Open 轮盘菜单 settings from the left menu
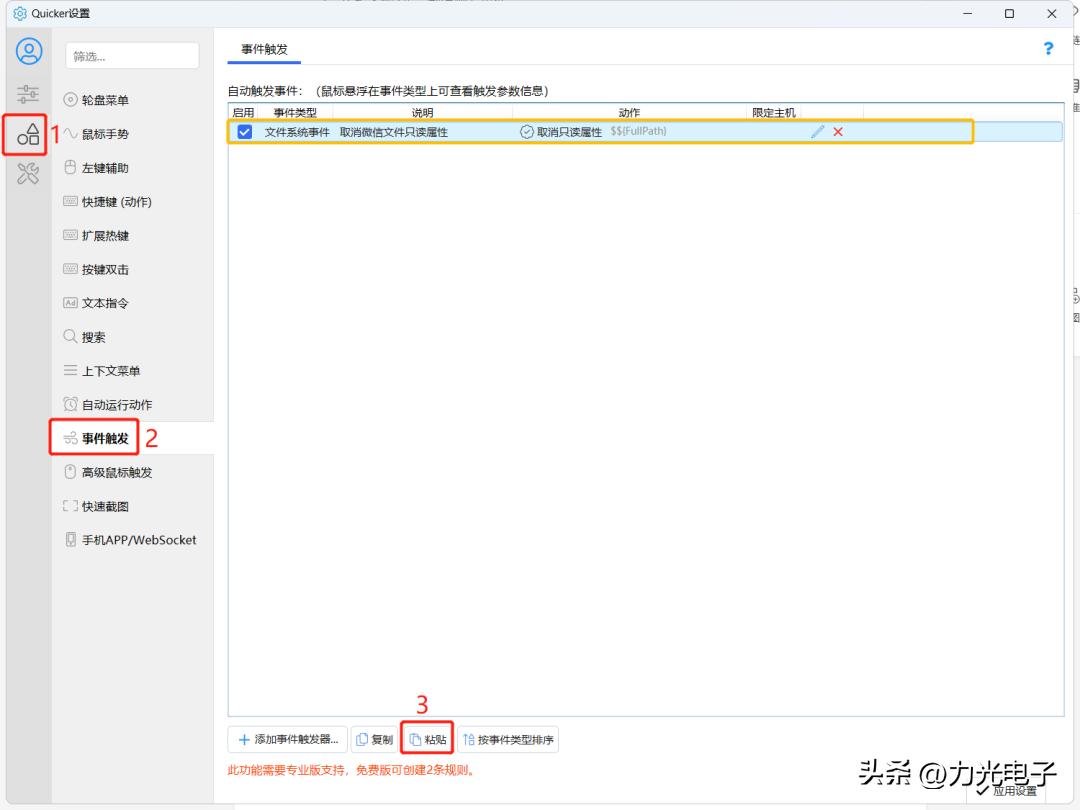The width and height of the screenshot is (1080, 810). pyautogui.click(x=100, y=100)
